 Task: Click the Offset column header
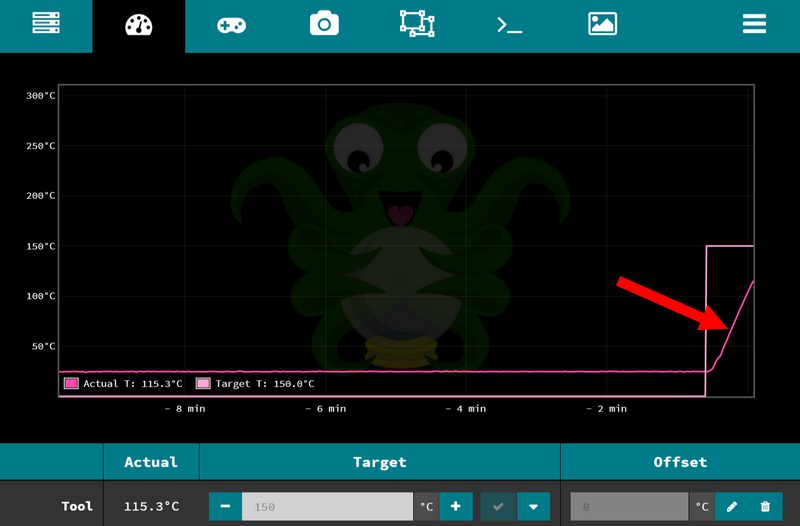680,462
